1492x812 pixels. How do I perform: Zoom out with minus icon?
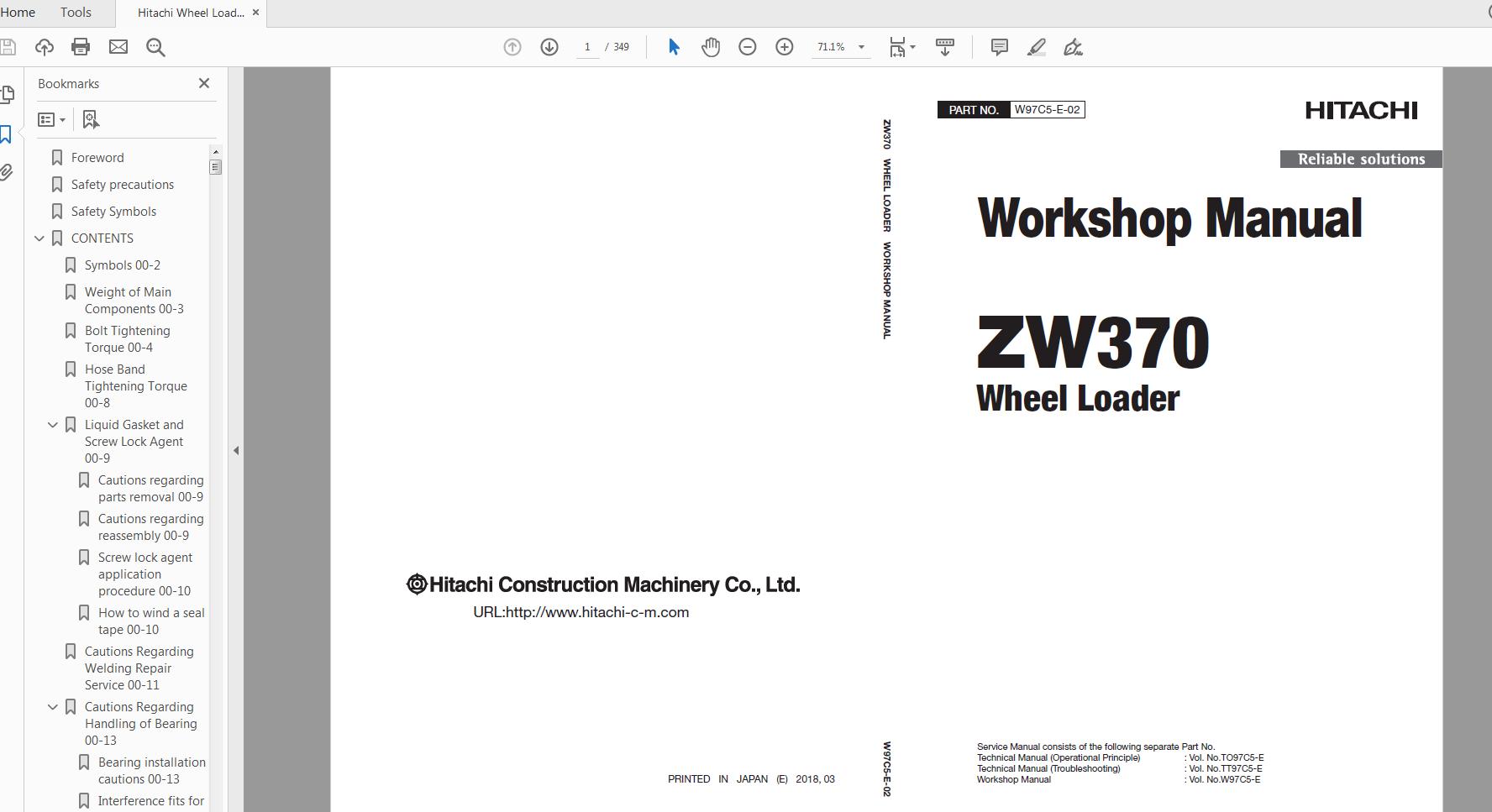[x=748, y=47]
